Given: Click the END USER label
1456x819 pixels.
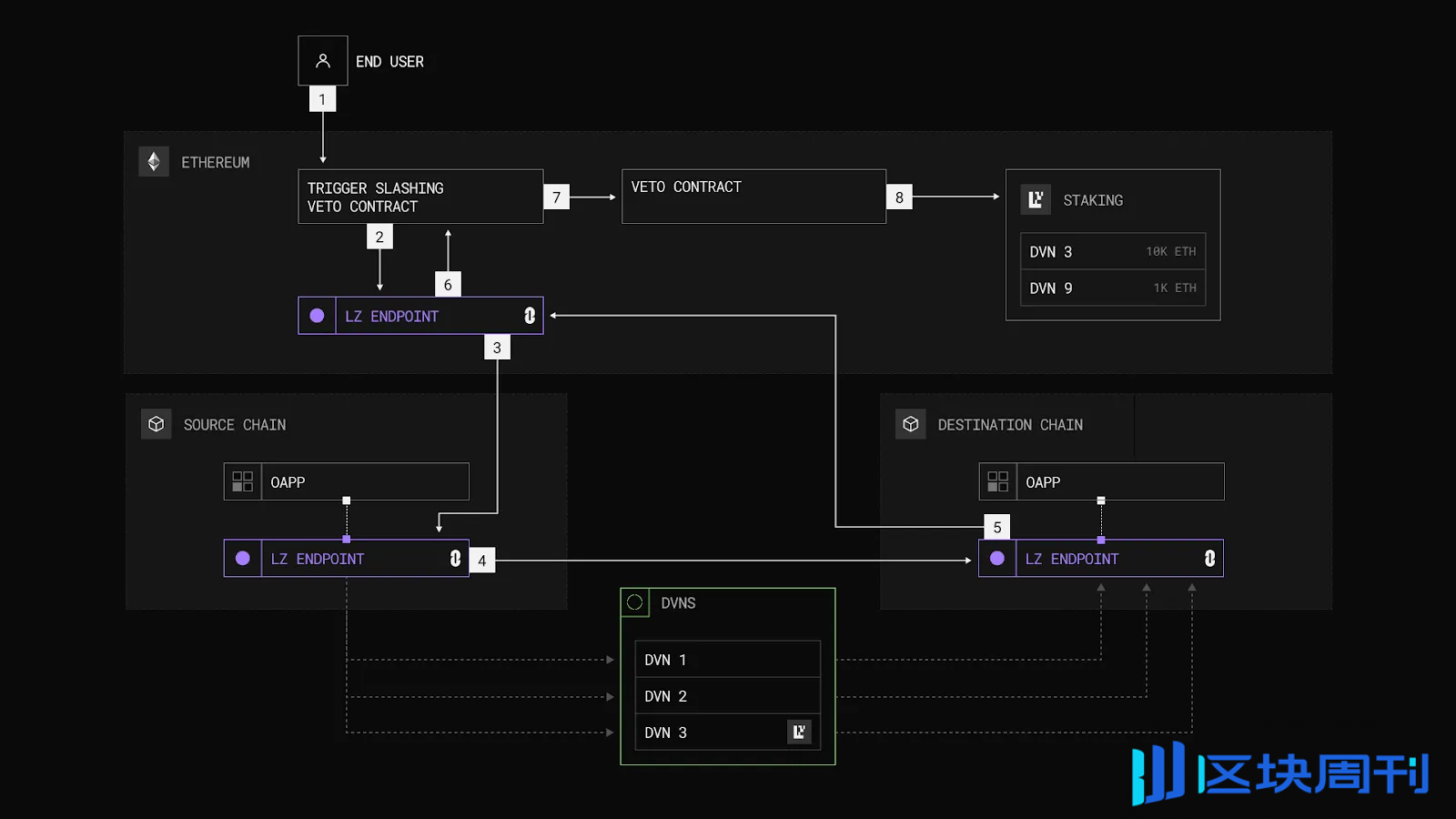Looking at the screenshot, I should click(389, 62).
